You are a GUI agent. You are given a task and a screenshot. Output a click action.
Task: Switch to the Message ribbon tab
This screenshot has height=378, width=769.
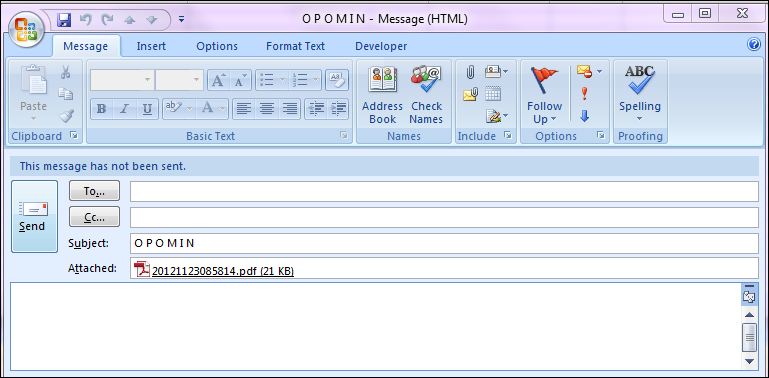86,46
